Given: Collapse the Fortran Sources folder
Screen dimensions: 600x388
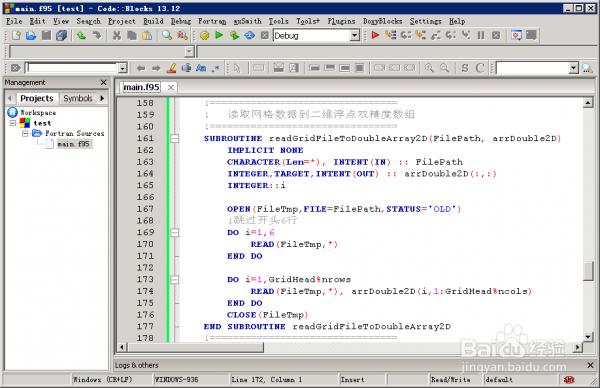Looking at the screenshot, I should (25, 134).
